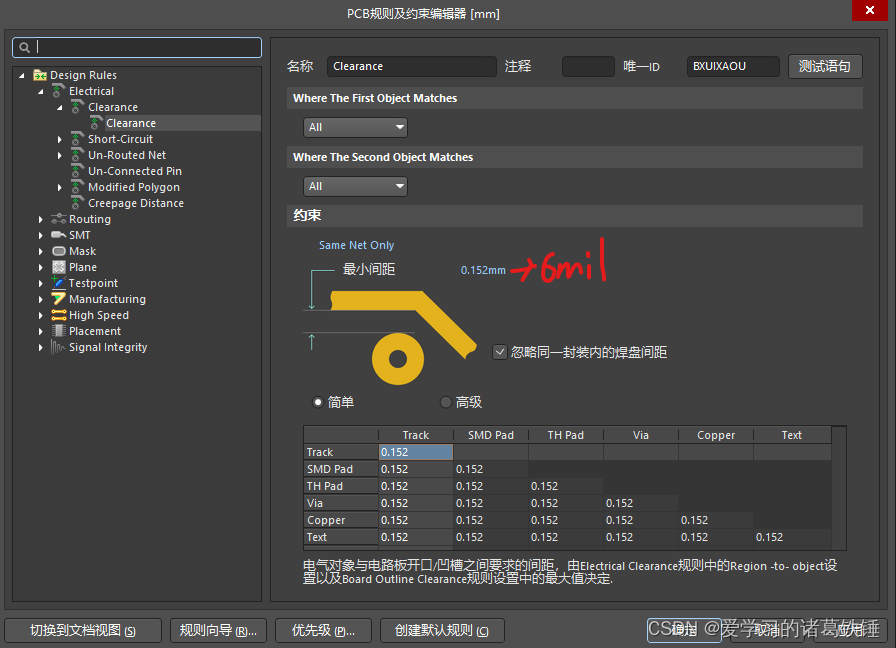Select the 高级 radio button
Viewport: 896px width, 648px height.
pos(446,402)
